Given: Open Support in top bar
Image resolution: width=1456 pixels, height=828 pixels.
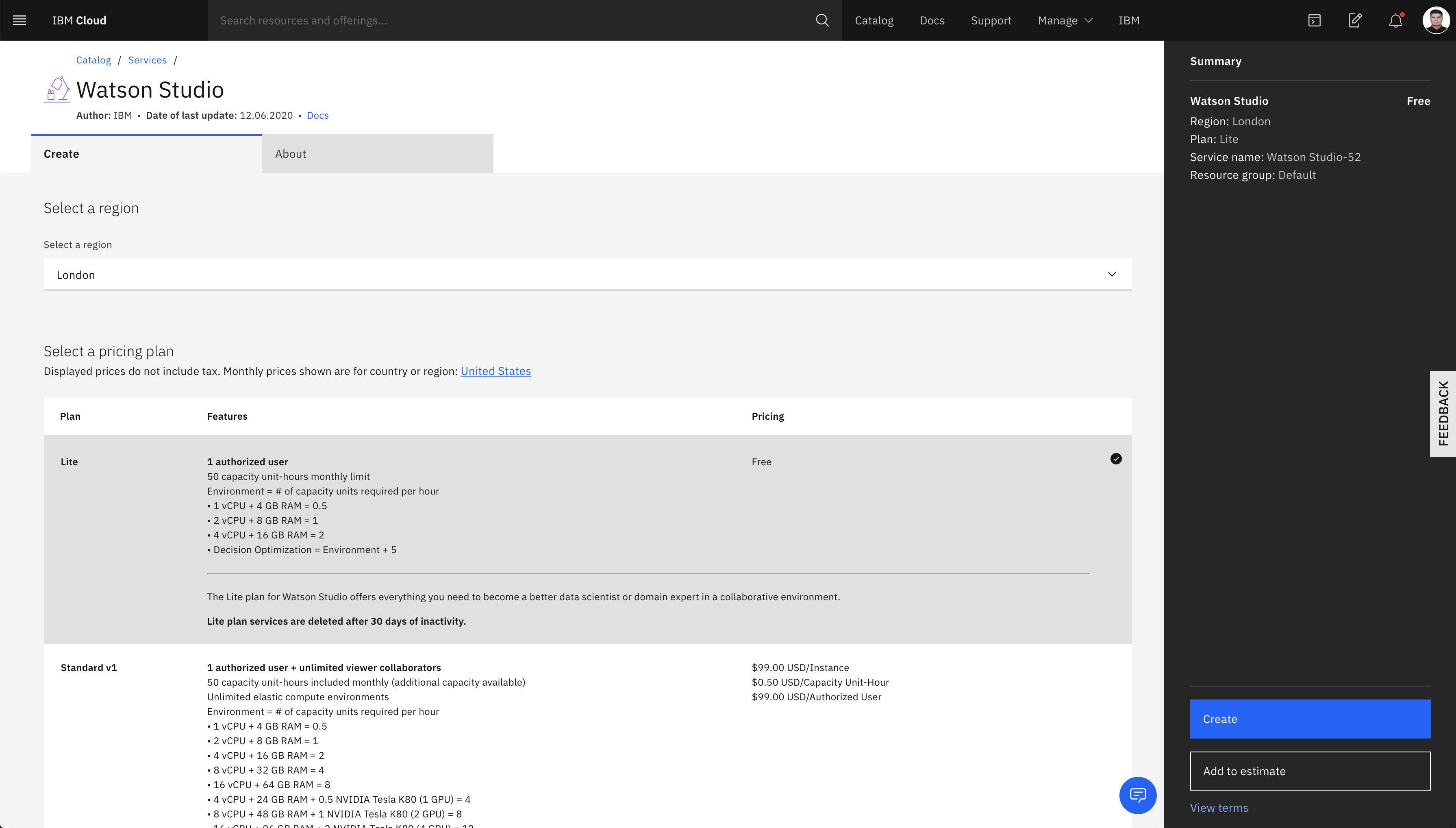Looking at the screenshot, I should (991, 20).
